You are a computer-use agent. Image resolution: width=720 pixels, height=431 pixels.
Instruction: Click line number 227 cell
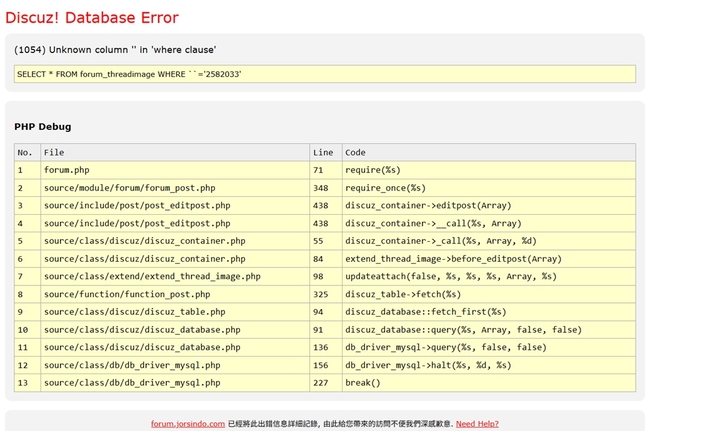tap(326, 383)
